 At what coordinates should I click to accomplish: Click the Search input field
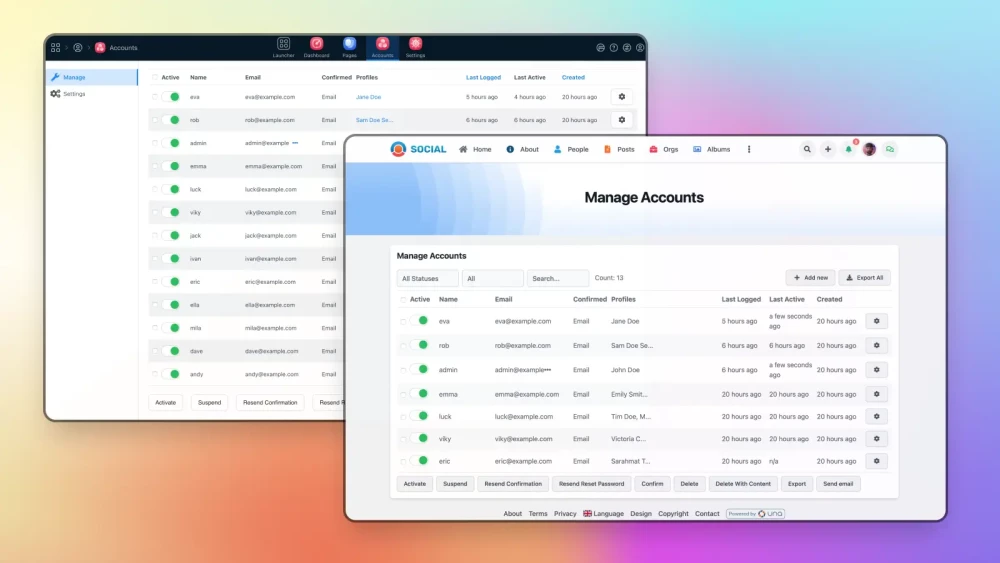pyautogui.click(x=557, y=278)
